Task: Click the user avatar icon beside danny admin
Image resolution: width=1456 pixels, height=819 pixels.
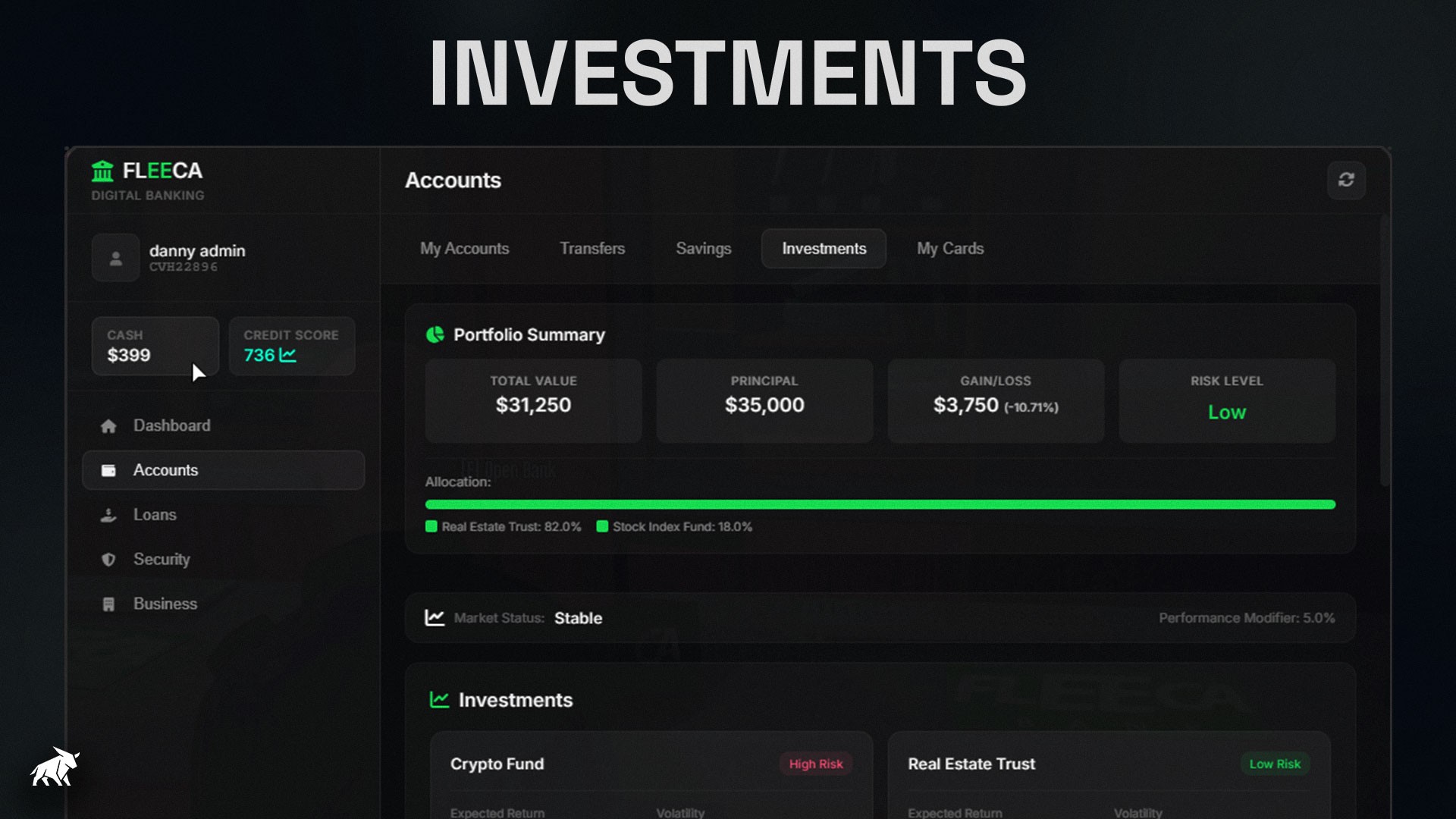Action: pyautogui.click(x=115, y=258)
